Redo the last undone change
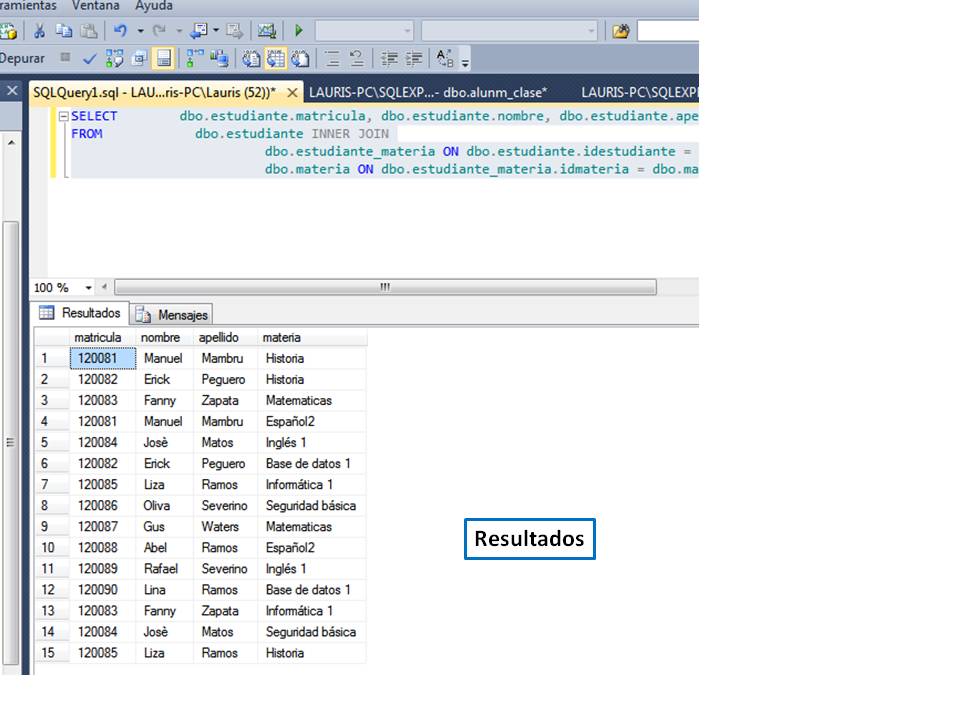The height and width of the screenshot is (720, 960). click(157, 30)
